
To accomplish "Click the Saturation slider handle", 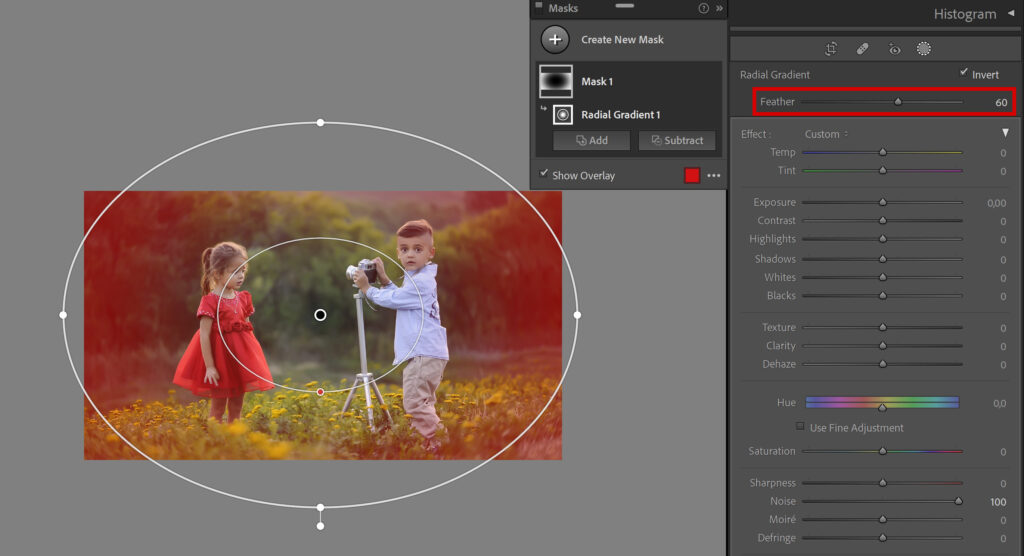I will [883, 451].
